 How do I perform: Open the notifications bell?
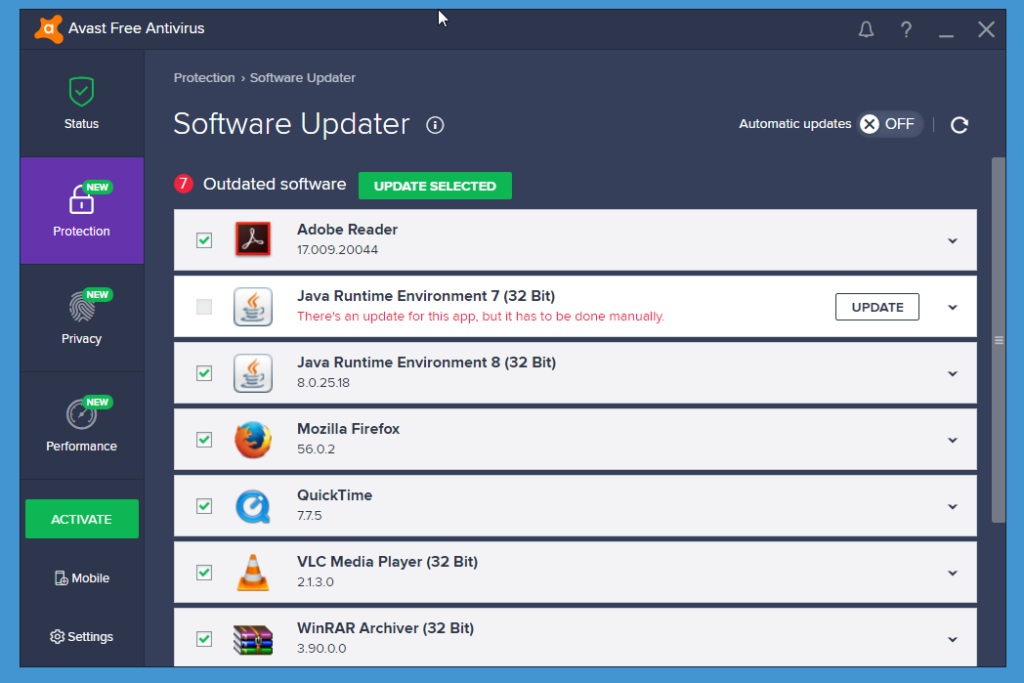pyautogui.click(x=866, y=29)
